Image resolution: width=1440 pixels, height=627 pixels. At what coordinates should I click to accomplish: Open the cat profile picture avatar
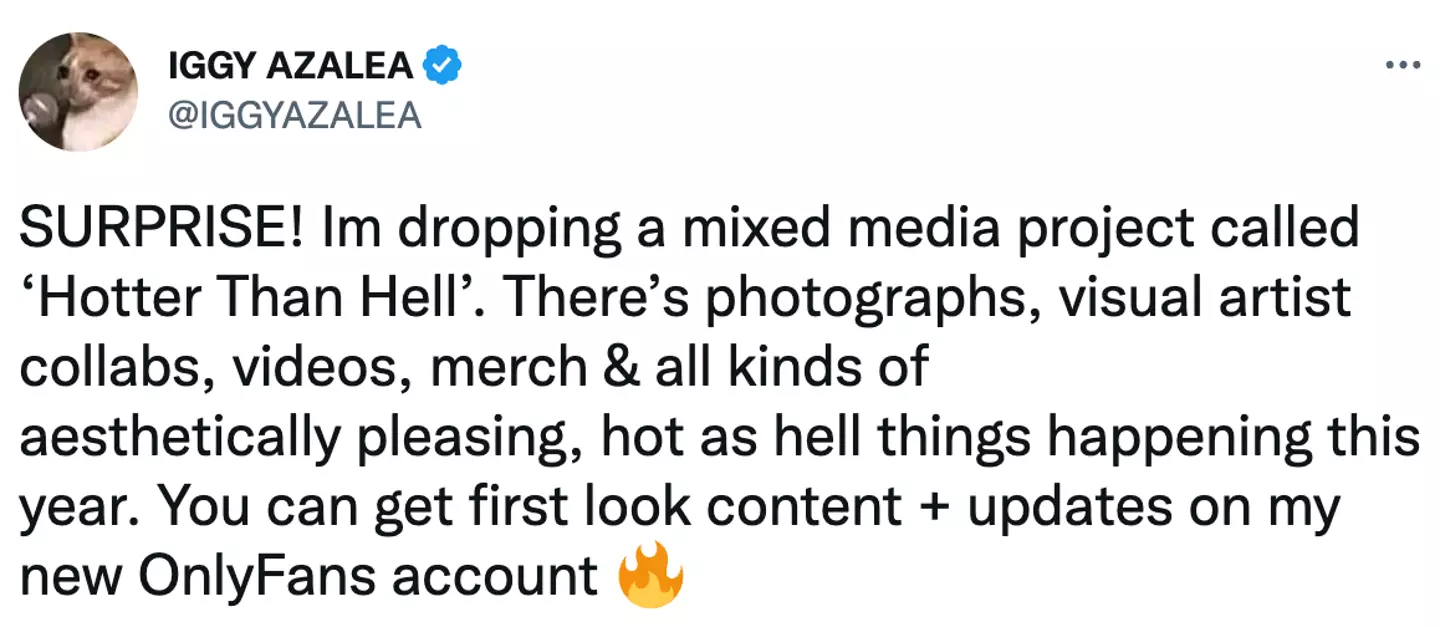[x=78, y=91]
